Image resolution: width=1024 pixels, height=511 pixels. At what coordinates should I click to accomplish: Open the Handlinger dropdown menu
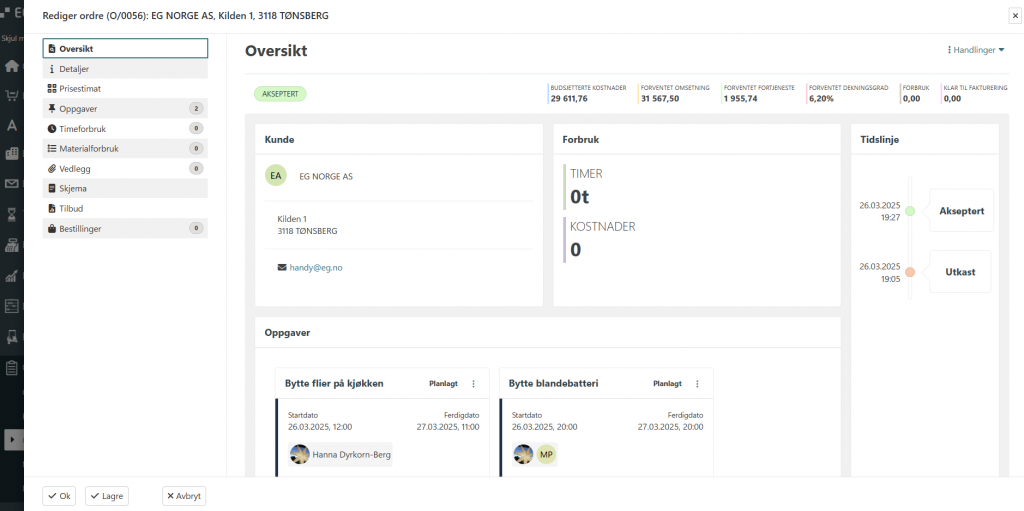[x=975, y=50]
